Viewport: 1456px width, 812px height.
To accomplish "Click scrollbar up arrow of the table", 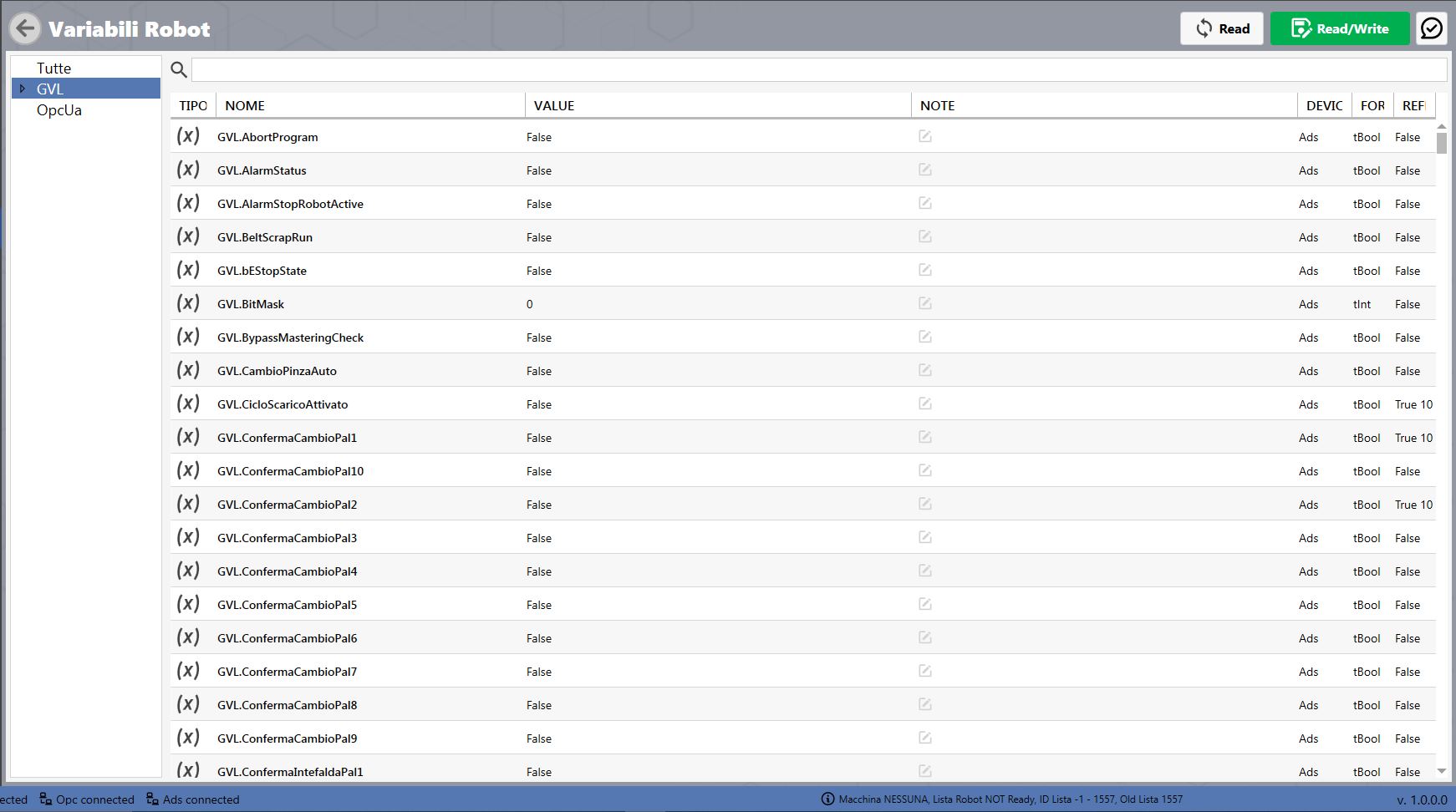I will tap(1442, 126).
